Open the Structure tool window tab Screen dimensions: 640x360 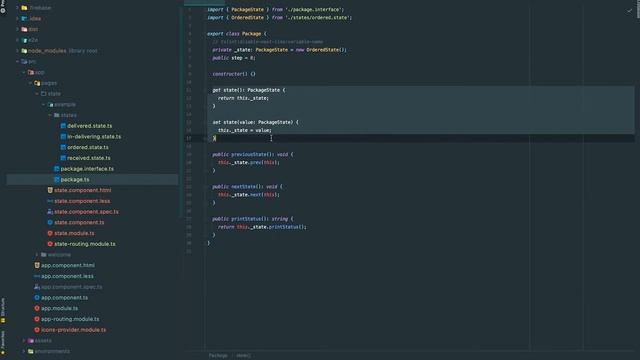coord(3,311)
